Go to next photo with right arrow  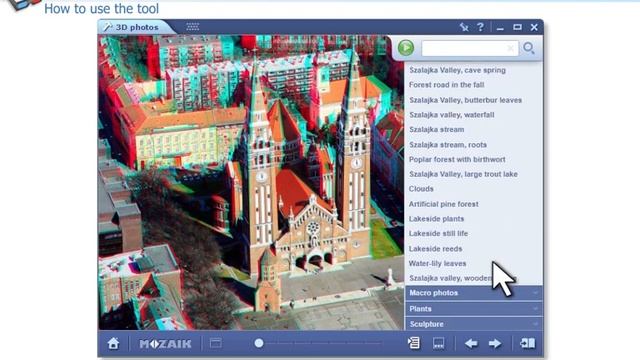point(495,344)
